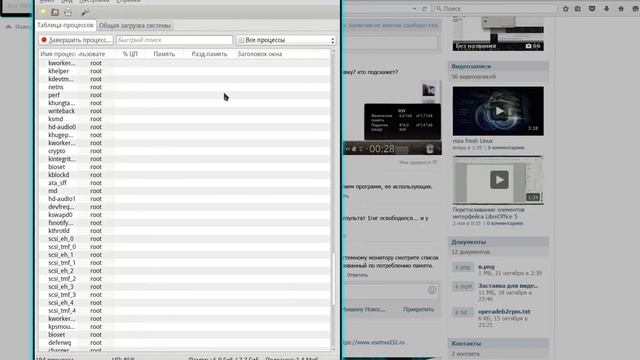Select the kswapd0 process row

184,215
